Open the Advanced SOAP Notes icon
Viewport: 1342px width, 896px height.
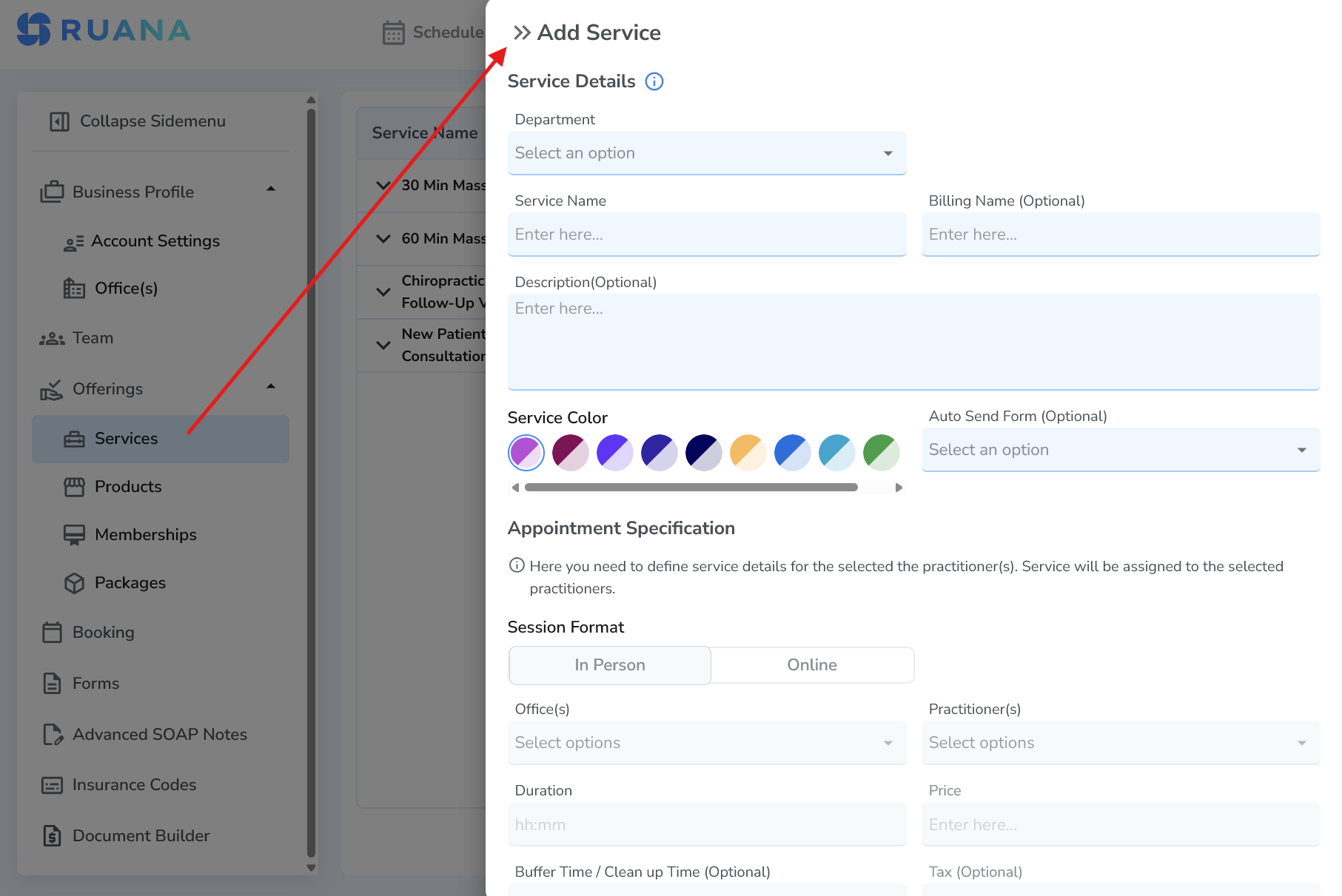[x=52, y=734]
